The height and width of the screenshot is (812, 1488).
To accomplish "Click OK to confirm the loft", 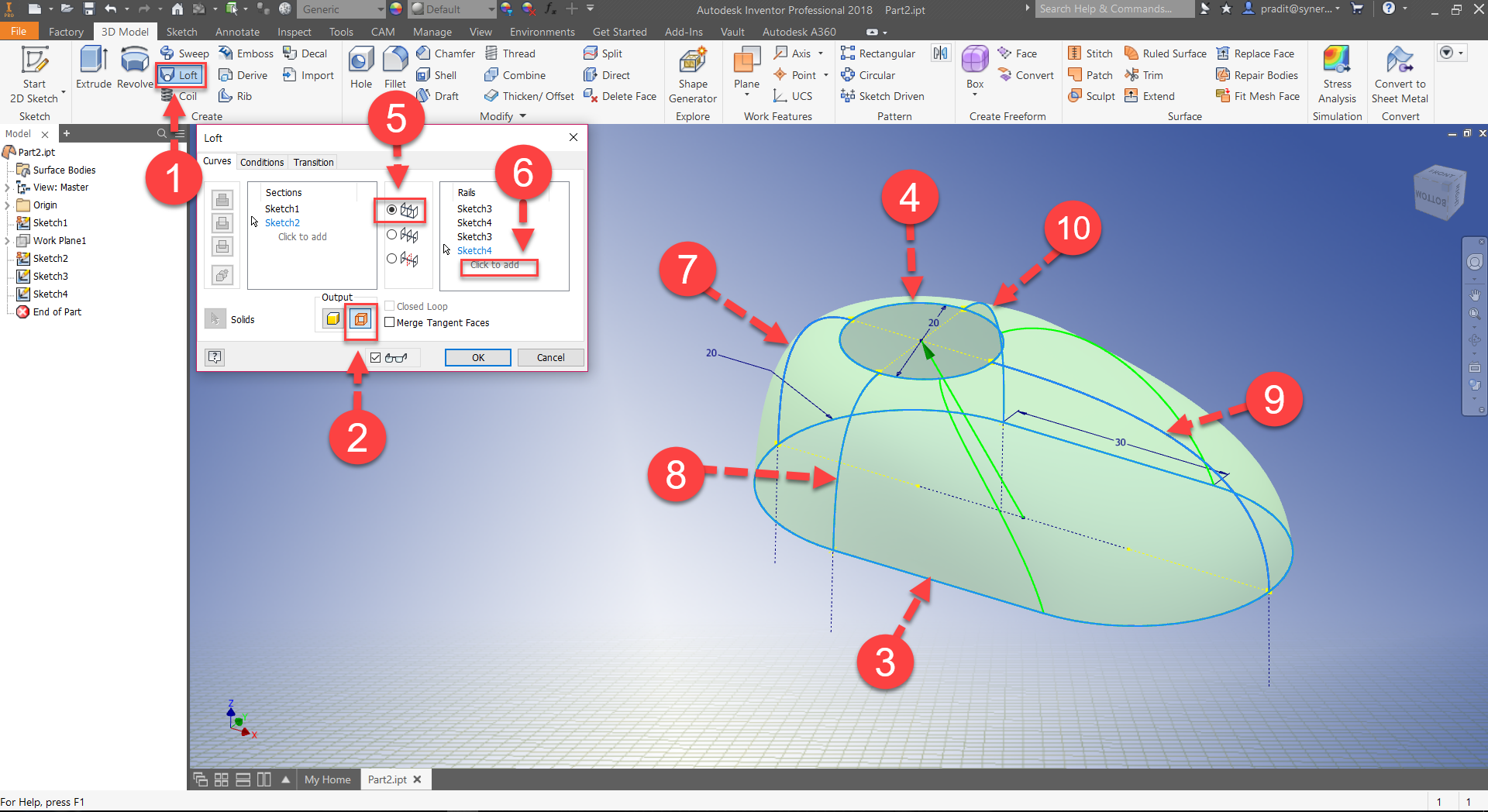I will [x=477, y=357].
